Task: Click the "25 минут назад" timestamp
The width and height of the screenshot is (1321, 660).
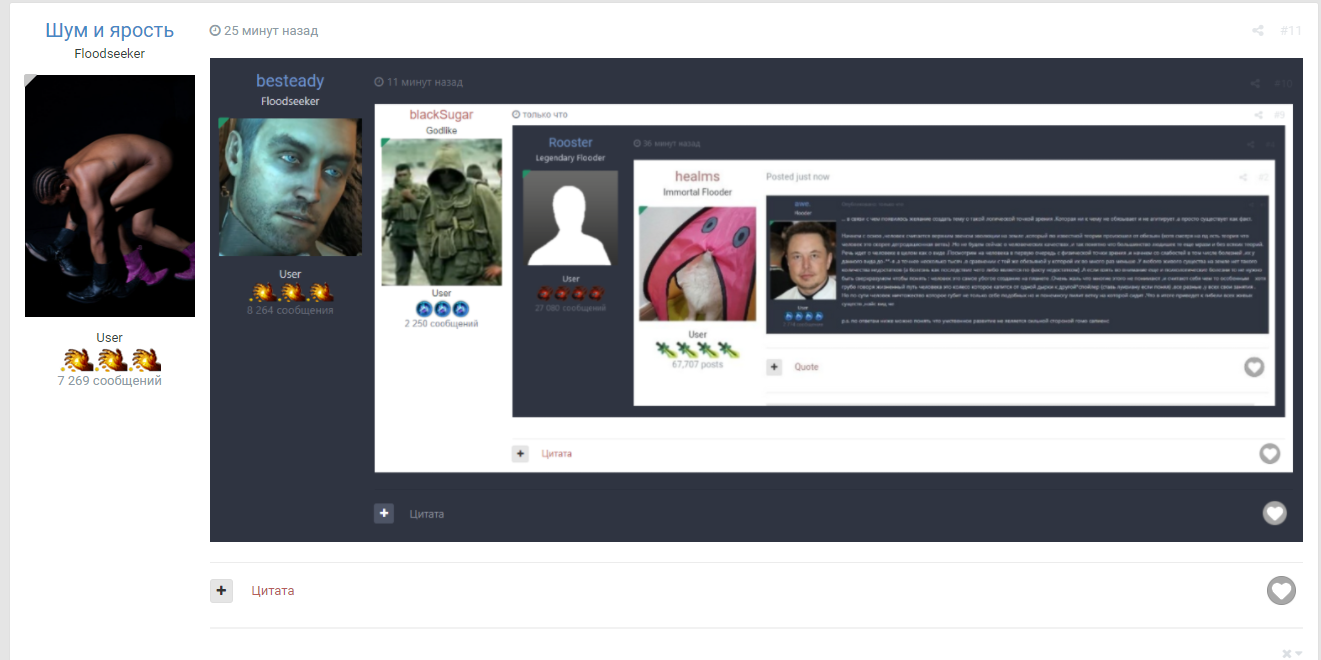Action: click(x=271, y=31)
